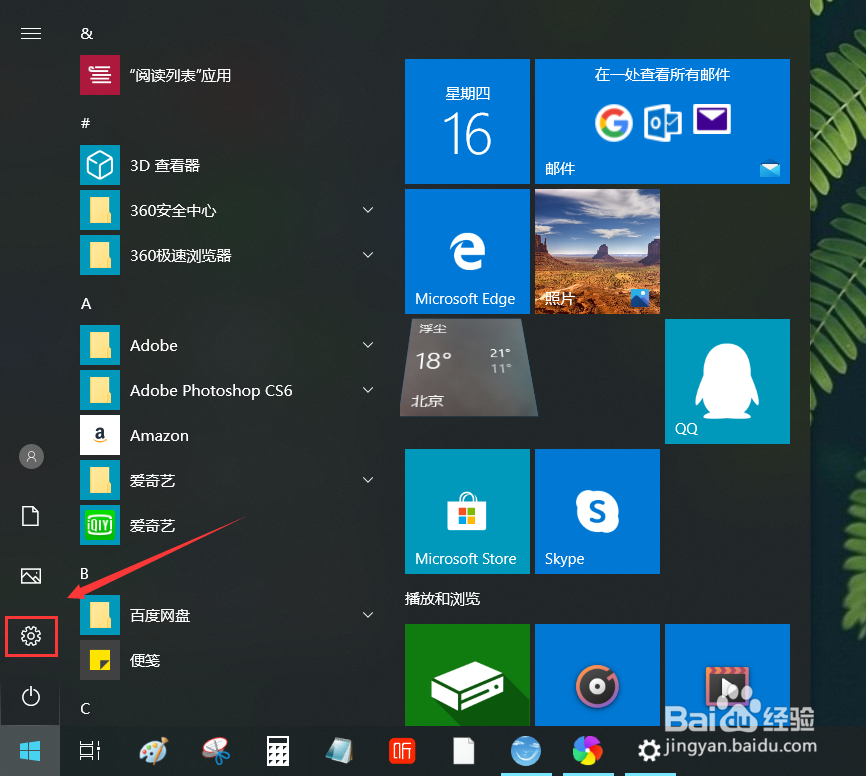Open the user account icon
This screenshot has width=866, height=776.
pyautogui.click(x=31, y=457)
